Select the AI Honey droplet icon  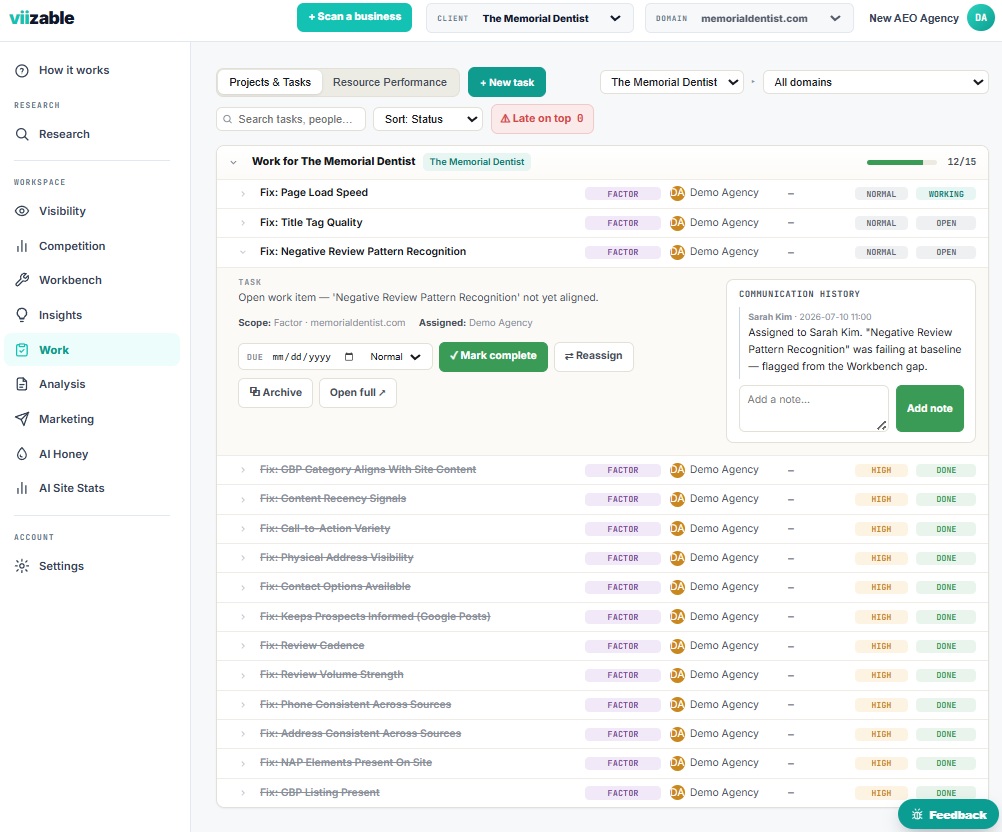click(x=22, y=454)
